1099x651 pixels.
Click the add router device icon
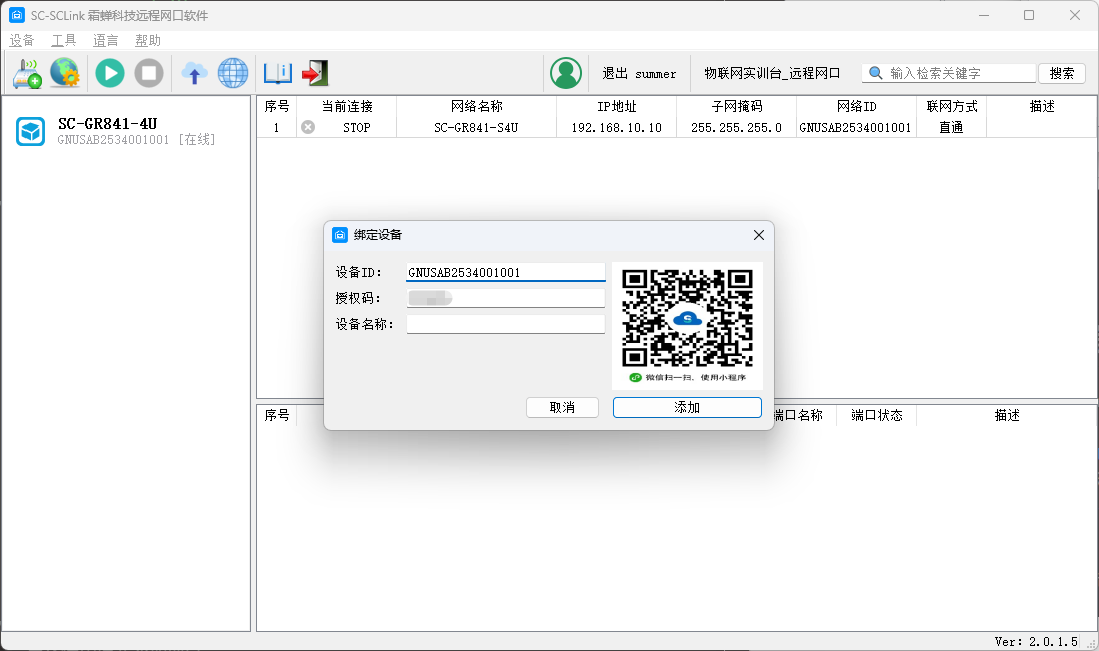coord(27,73)
